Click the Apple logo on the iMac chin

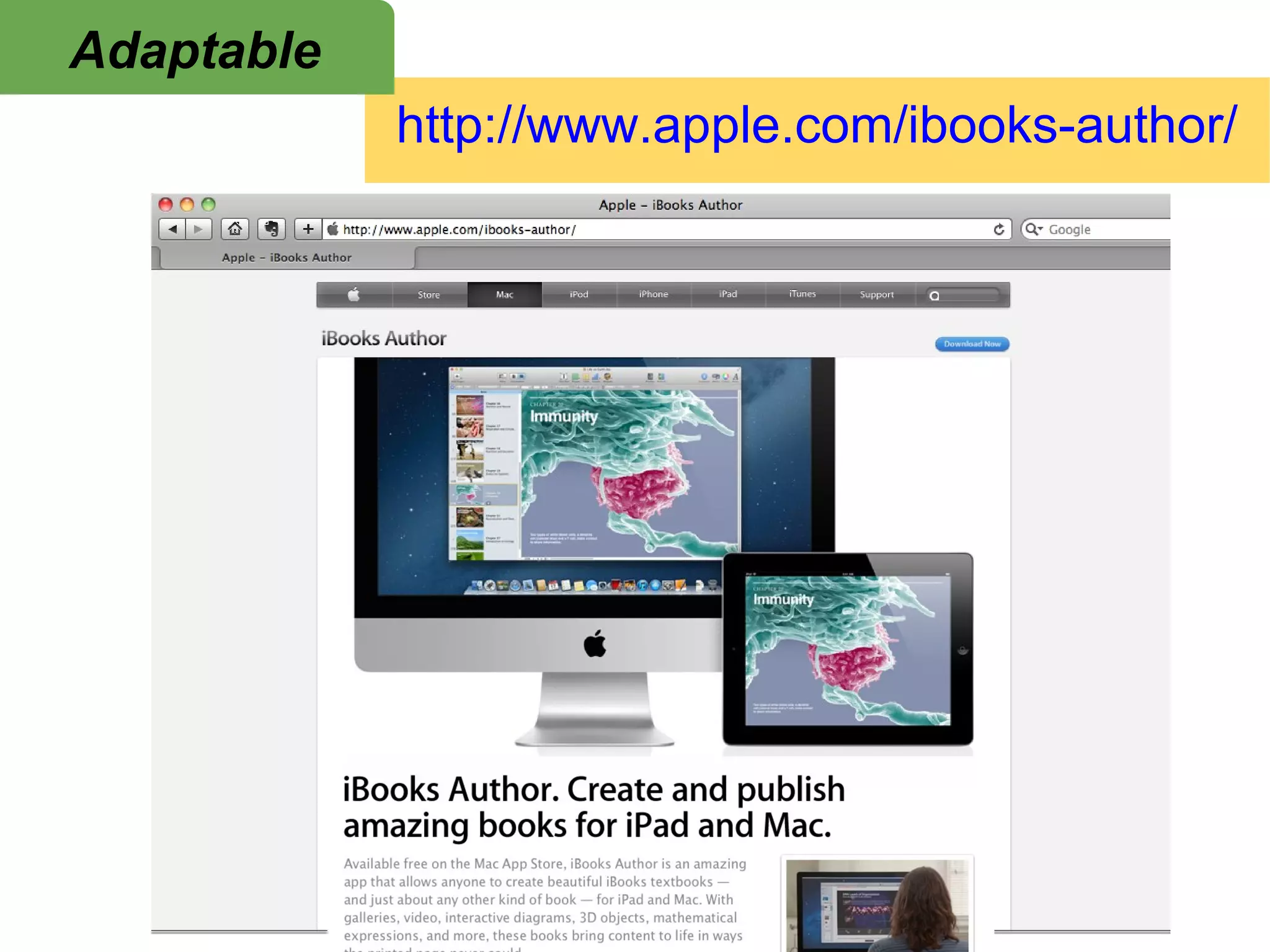point(595,643)
